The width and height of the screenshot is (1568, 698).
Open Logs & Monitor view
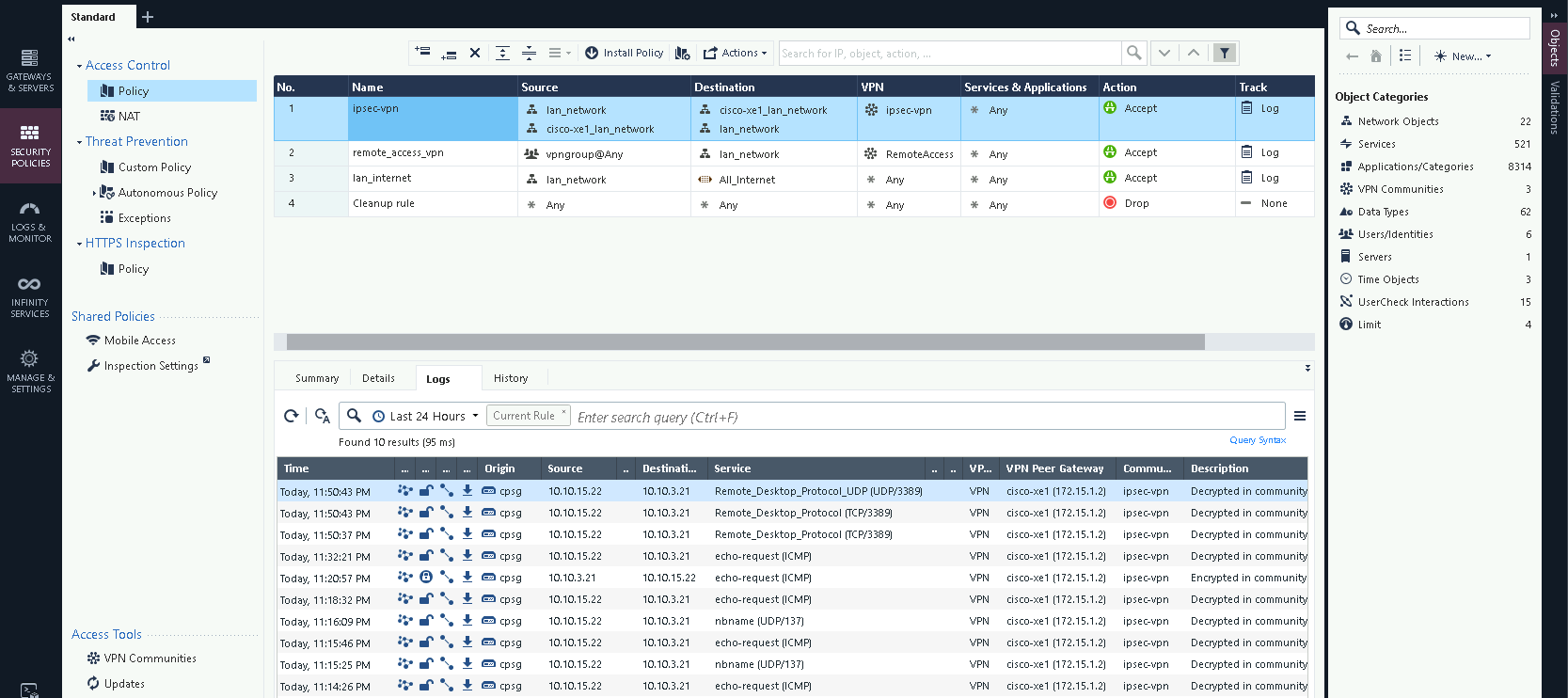tap(30, 221)
